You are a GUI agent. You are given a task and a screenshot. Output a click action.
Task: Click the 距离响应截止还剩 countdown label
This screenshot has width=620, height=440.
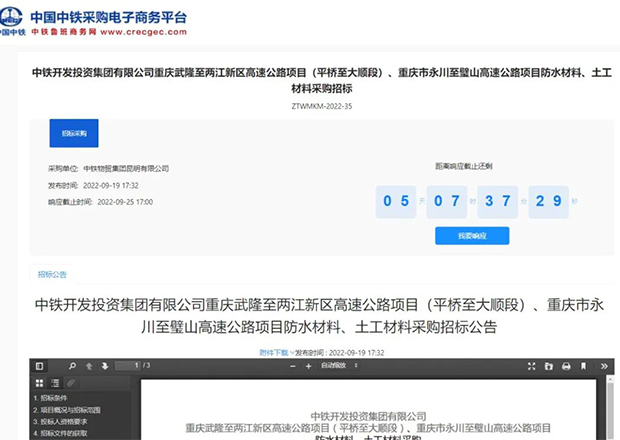(464, 166)
